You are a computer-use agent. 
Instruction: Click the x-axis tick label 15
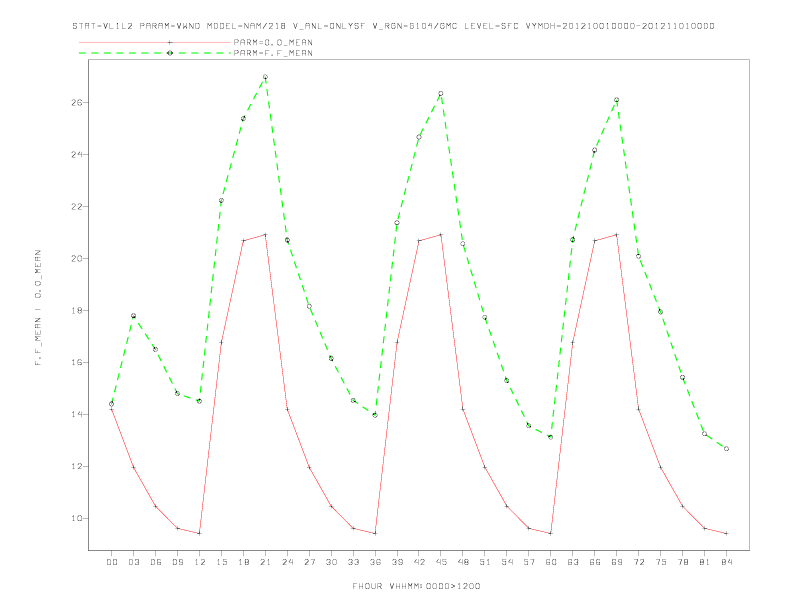(221, 562)
